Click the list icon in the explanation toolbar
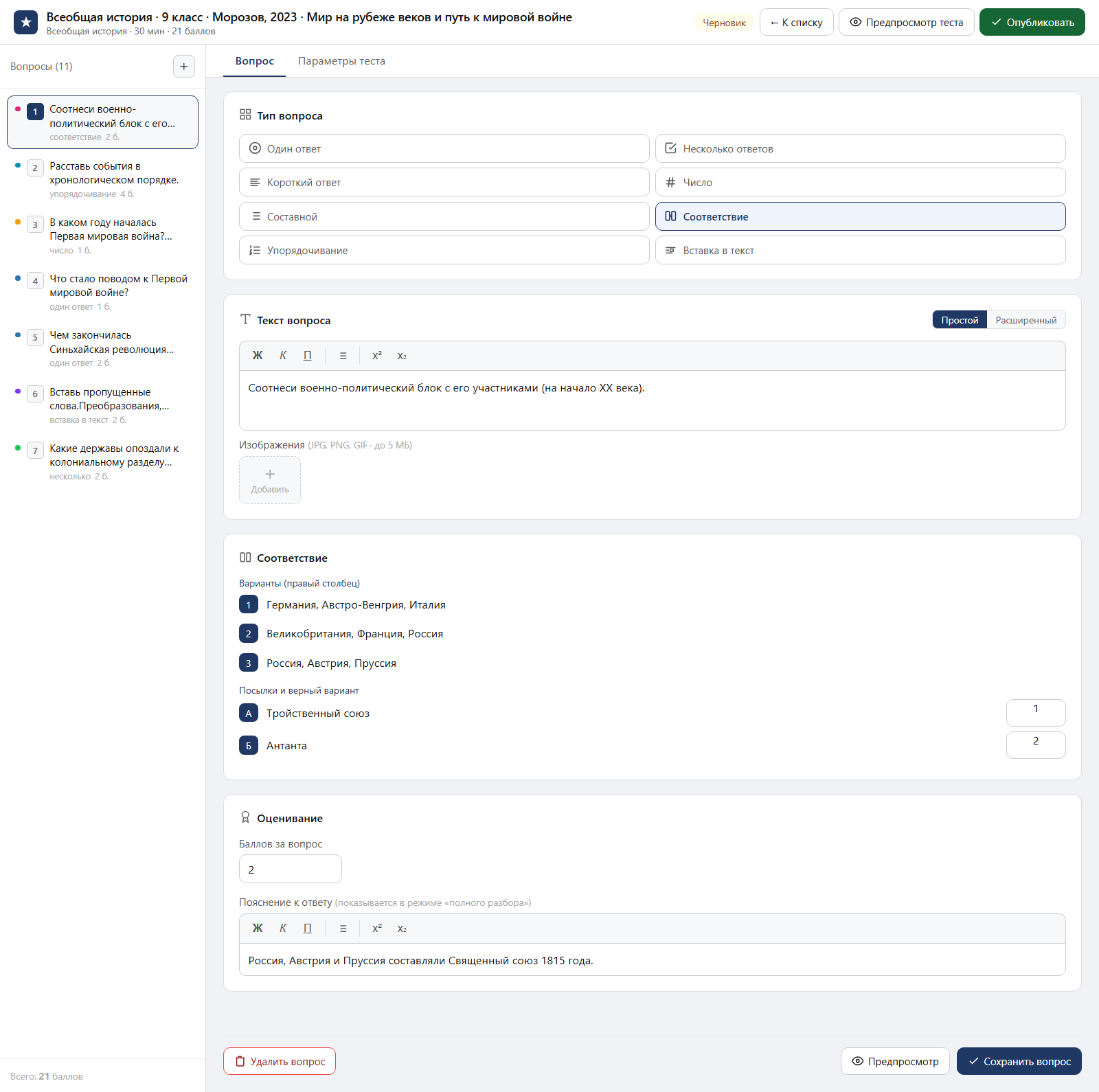This screenshot has height=1092, width=1099. (343, 929)
